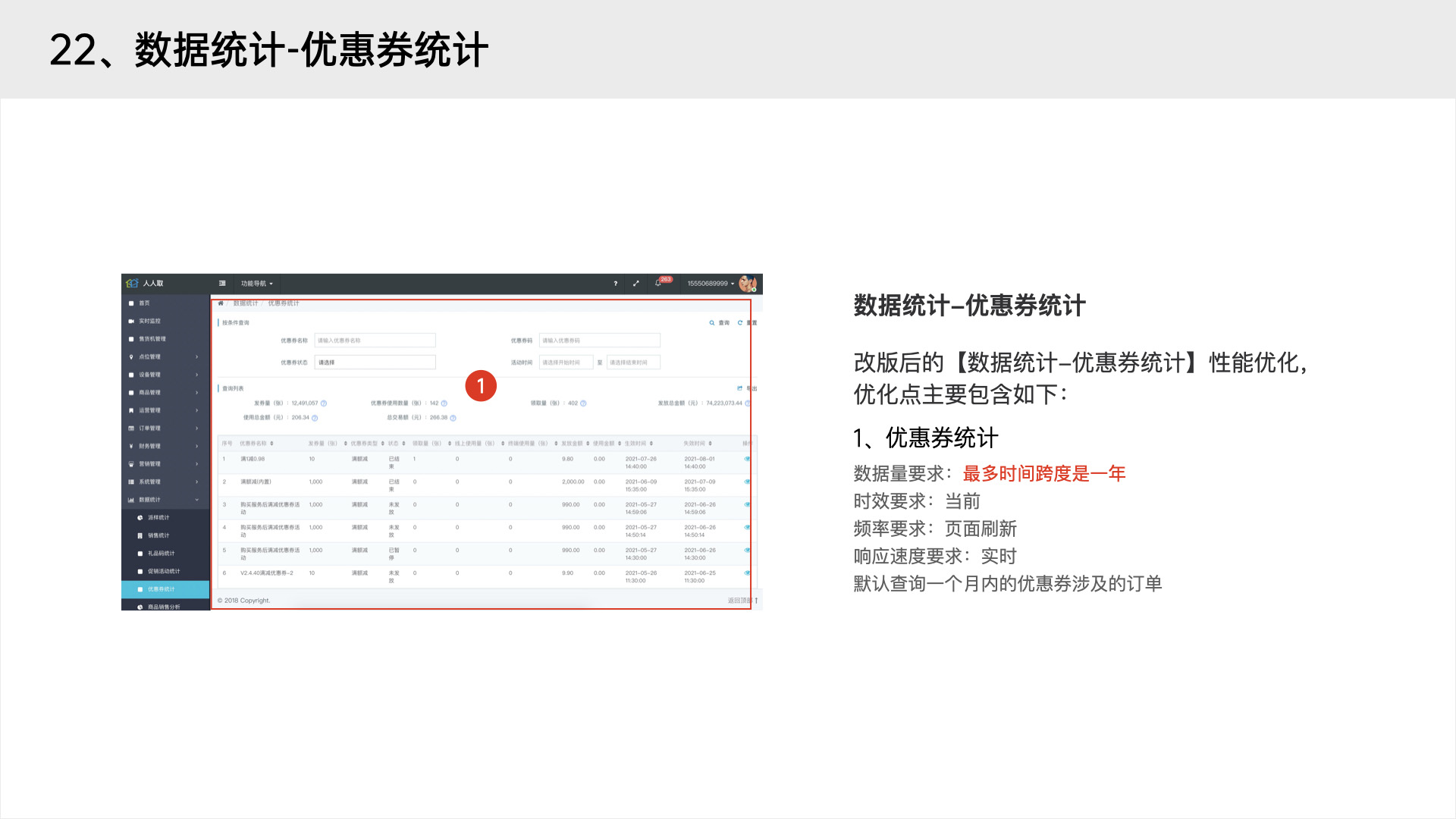
Task: Open 礼品码统计 submenu item
Action: [165, 553]
